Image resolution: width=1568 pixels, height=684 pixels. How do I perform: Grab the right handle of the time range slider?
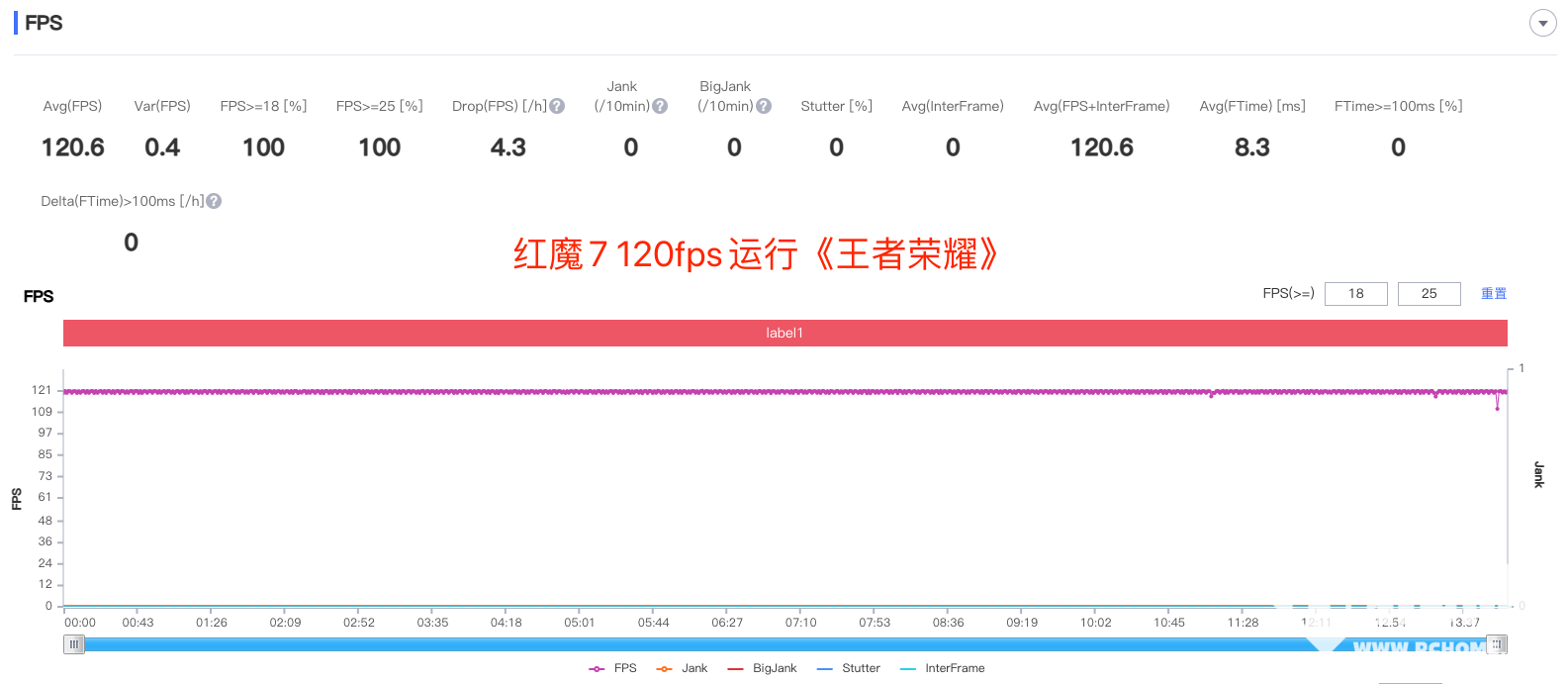tap(1498, 644)
